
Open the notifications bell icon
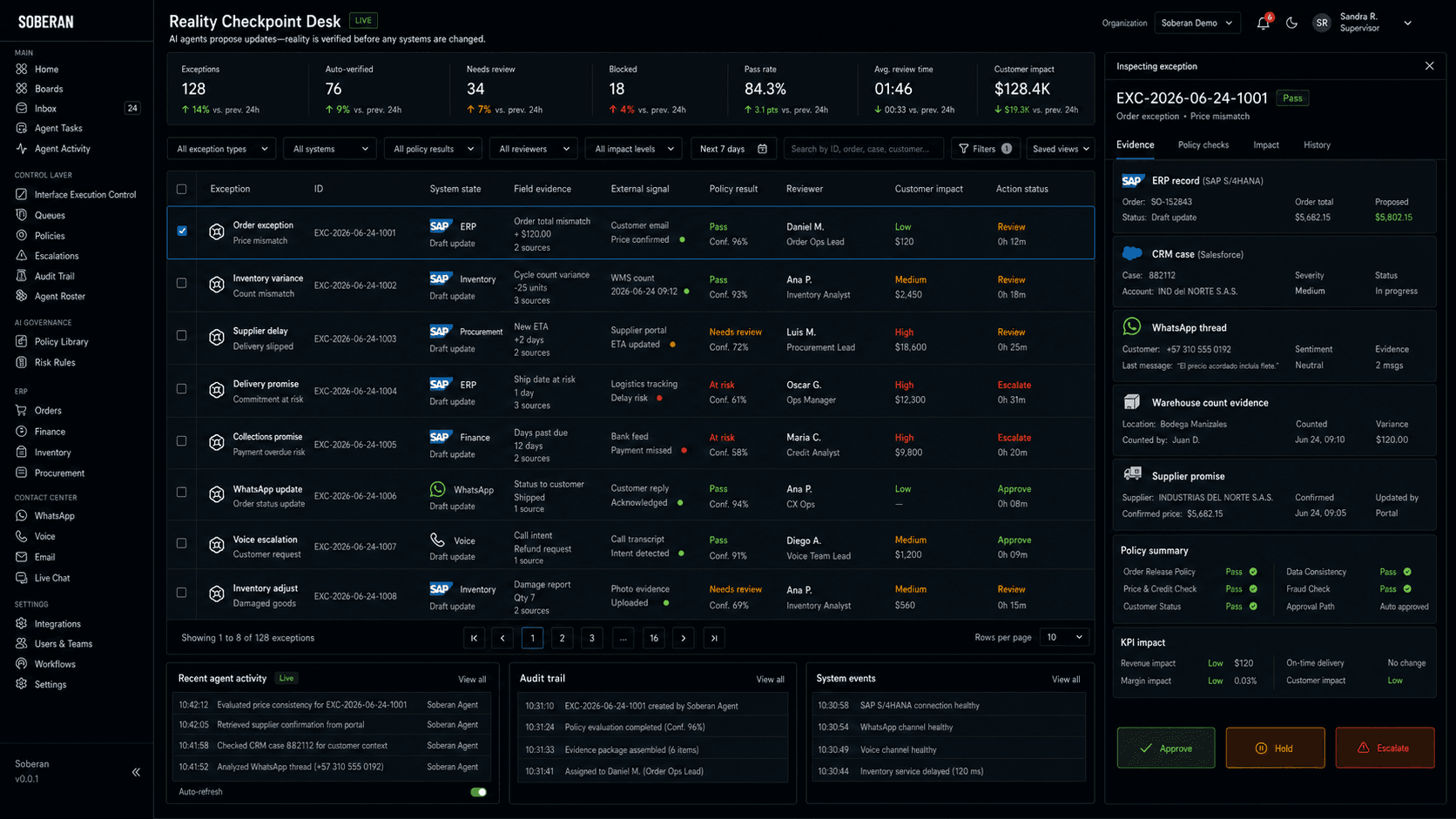coord(1263,23)
